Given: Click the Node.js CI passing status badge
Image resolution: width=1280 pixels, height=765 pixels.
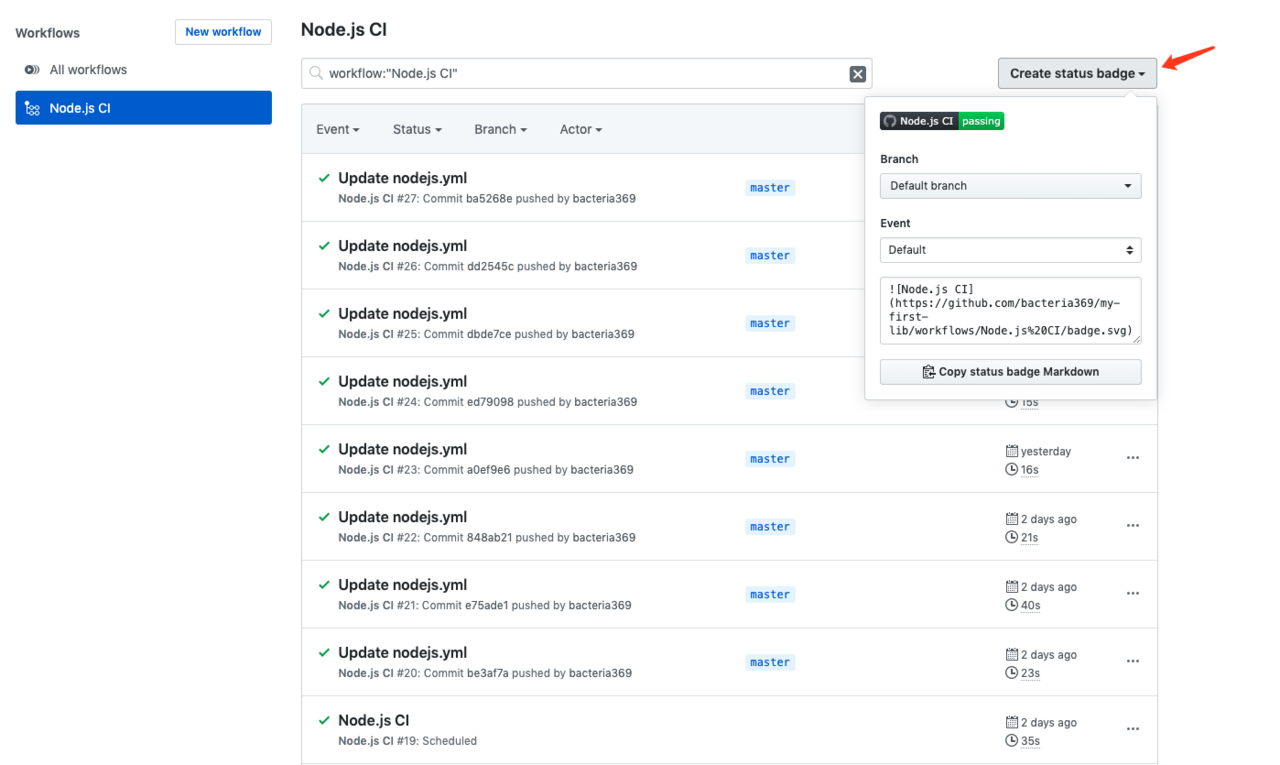Looking at the screenshot, I should click(x=941, y=121).
